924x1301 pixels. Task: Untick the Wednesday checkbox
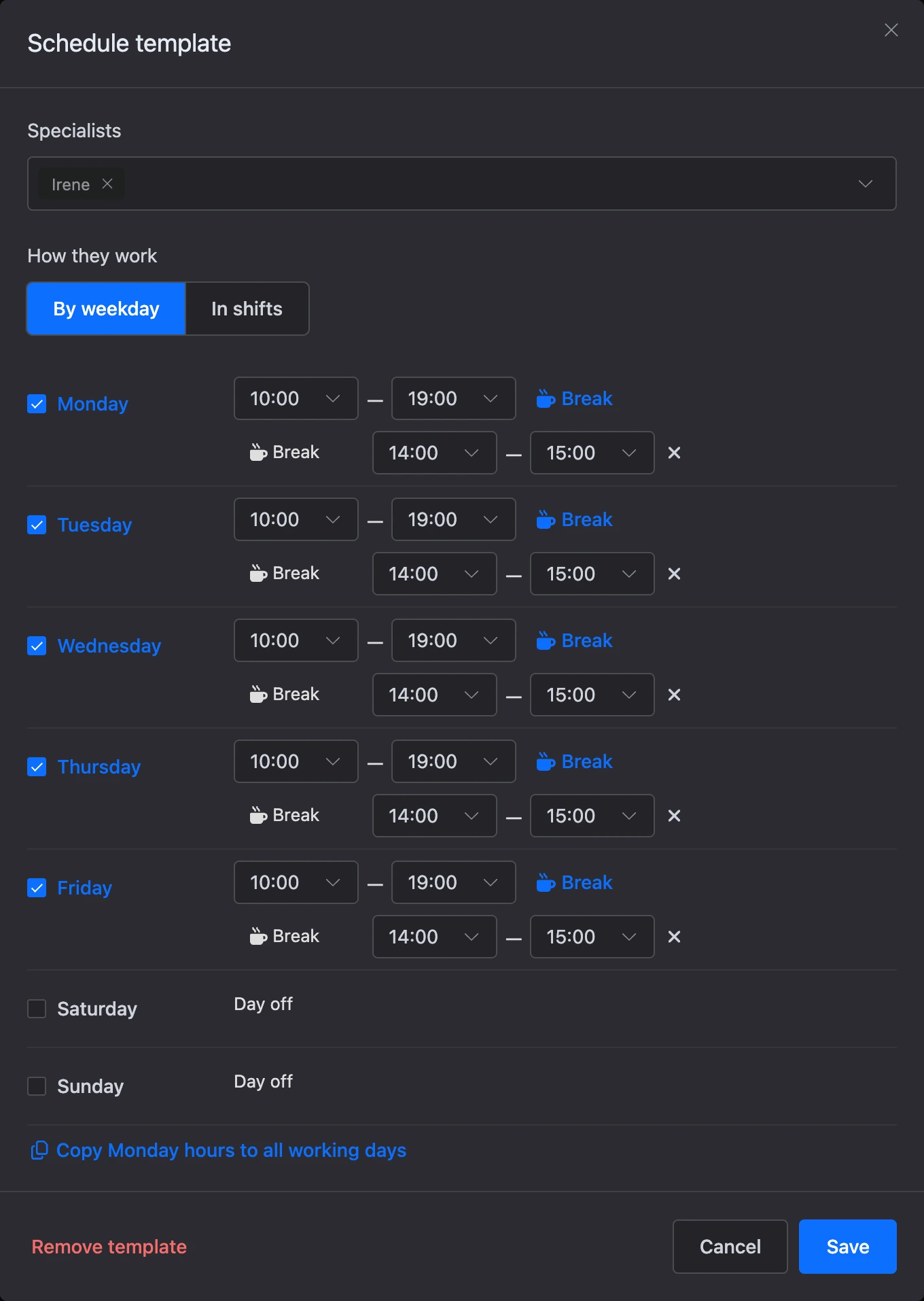click(37, 646)
